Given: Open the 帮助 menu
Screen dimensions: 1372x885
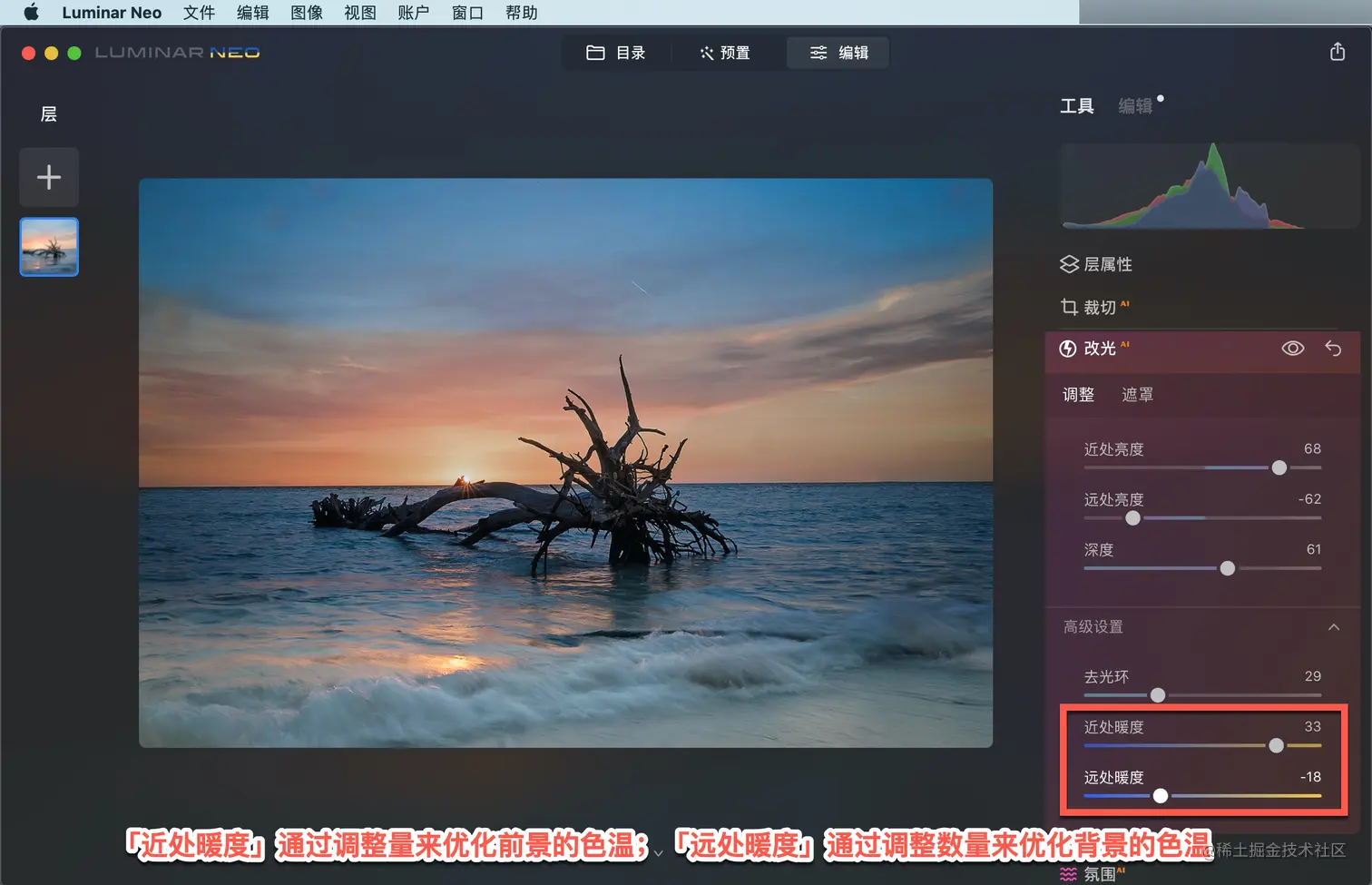Looking at the screenshot, I should click(x=522, y=13).
